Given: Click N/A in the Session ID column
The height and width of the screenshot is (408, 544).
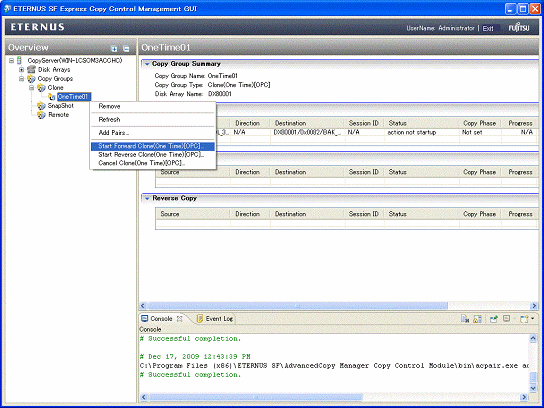Looking at the screenshot, I should [354, 132].
